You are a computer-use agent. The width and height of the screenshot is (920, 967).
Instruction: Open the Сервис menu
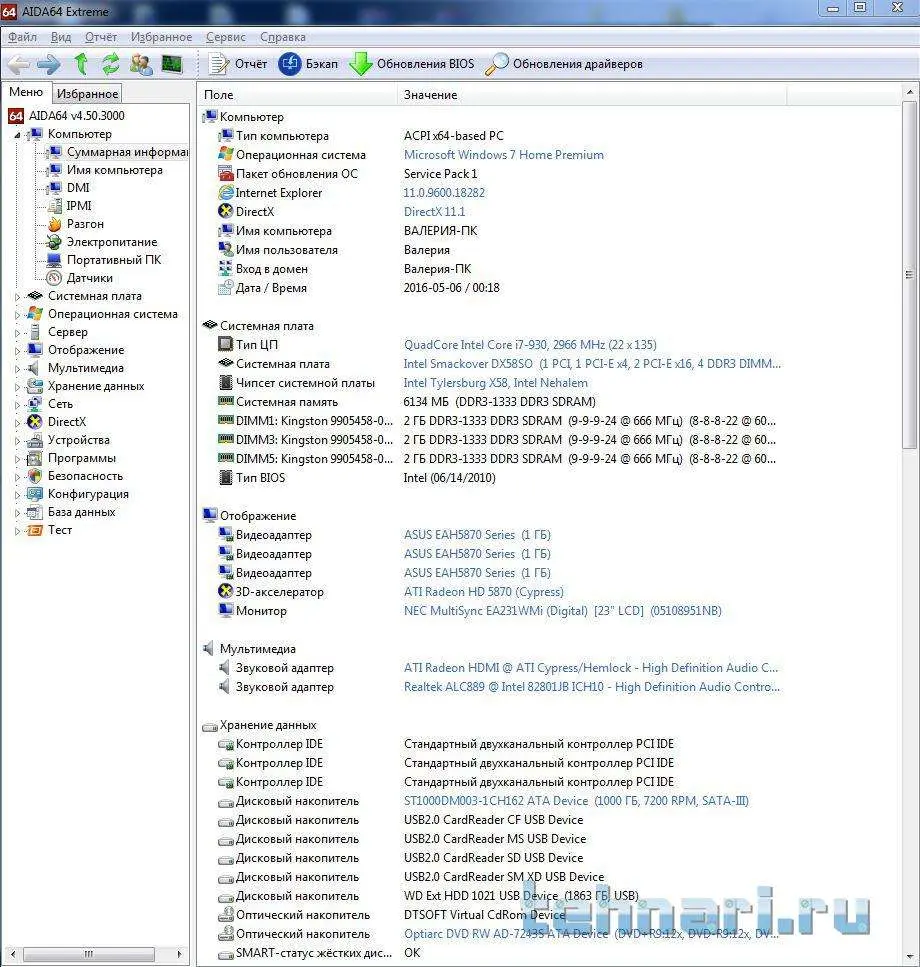click(x=225, y=37)
